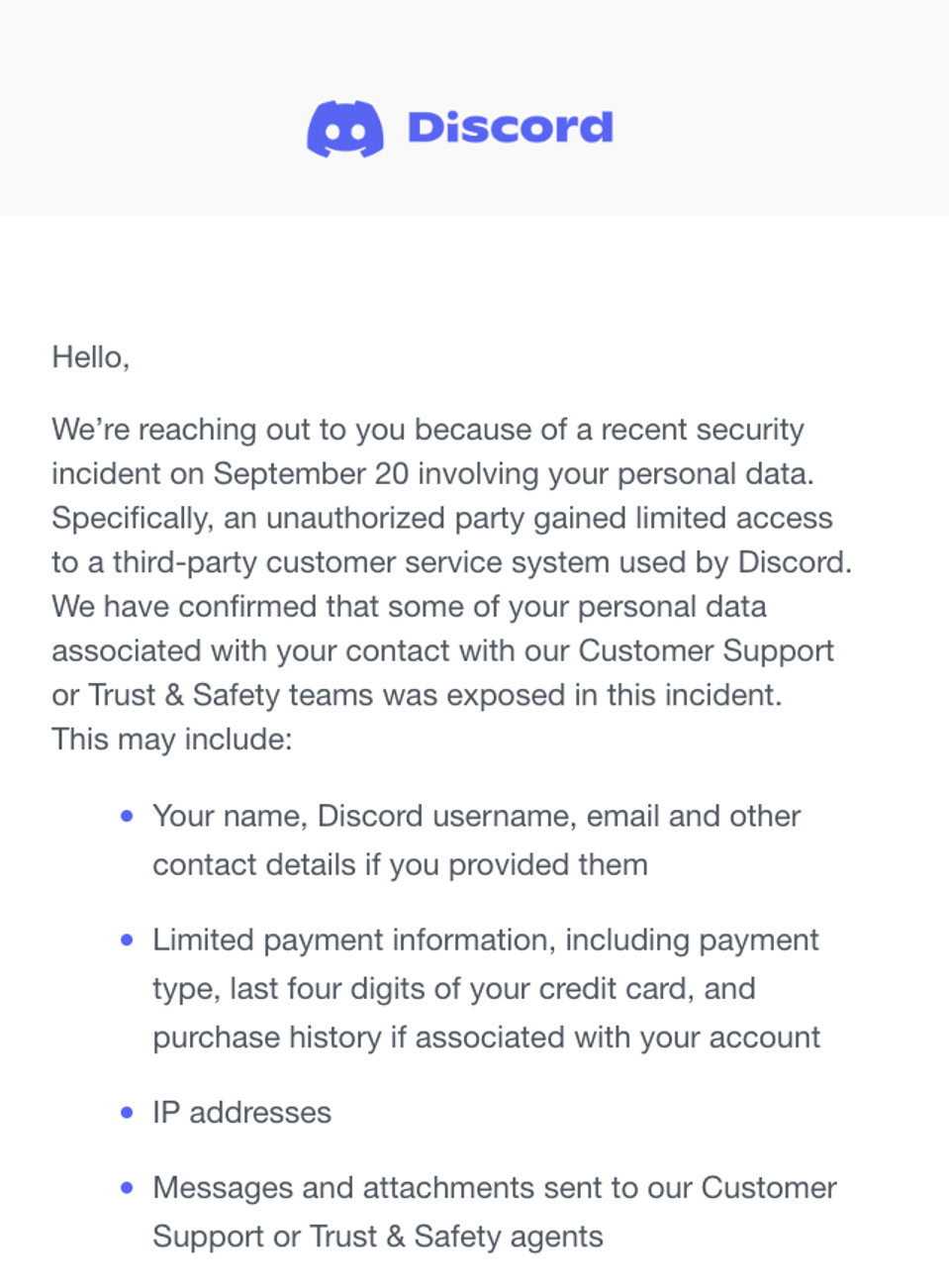Click the bullet dot beside "IP addresses"

tap(127, 1113)
